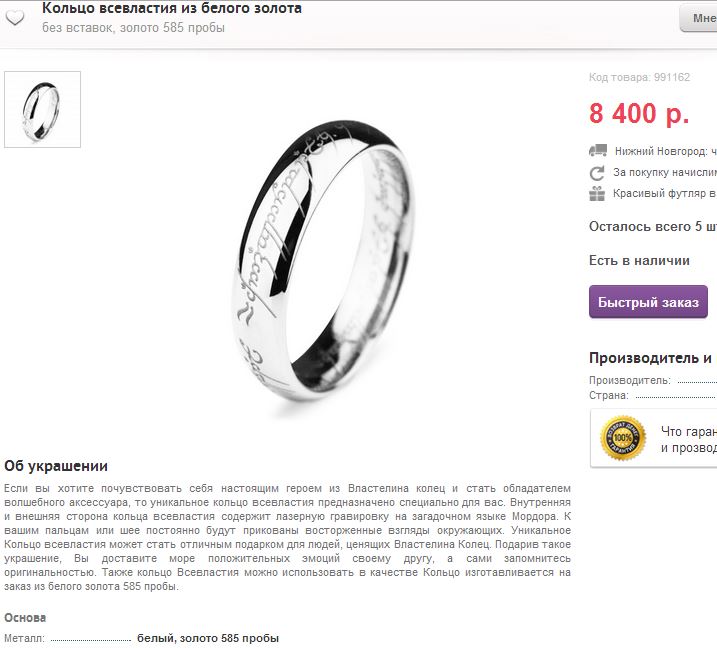The height and width of the screenshot is (648, 717).
Task: Click the 'Мне' button at the top right
Action: coord(698,18)
